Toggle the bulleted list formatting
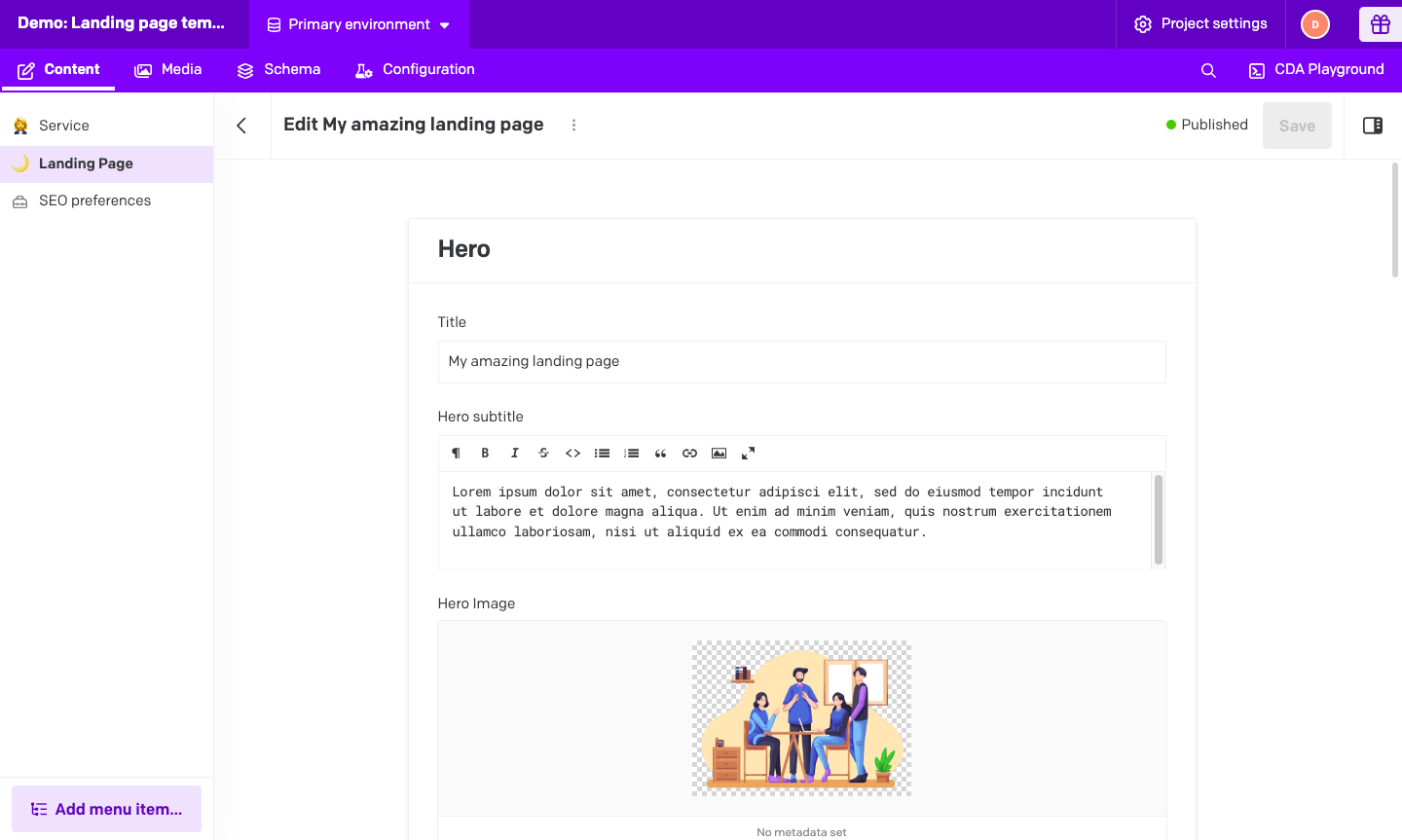The width and height of the screenshot is (1402, 840). [602, 453]
